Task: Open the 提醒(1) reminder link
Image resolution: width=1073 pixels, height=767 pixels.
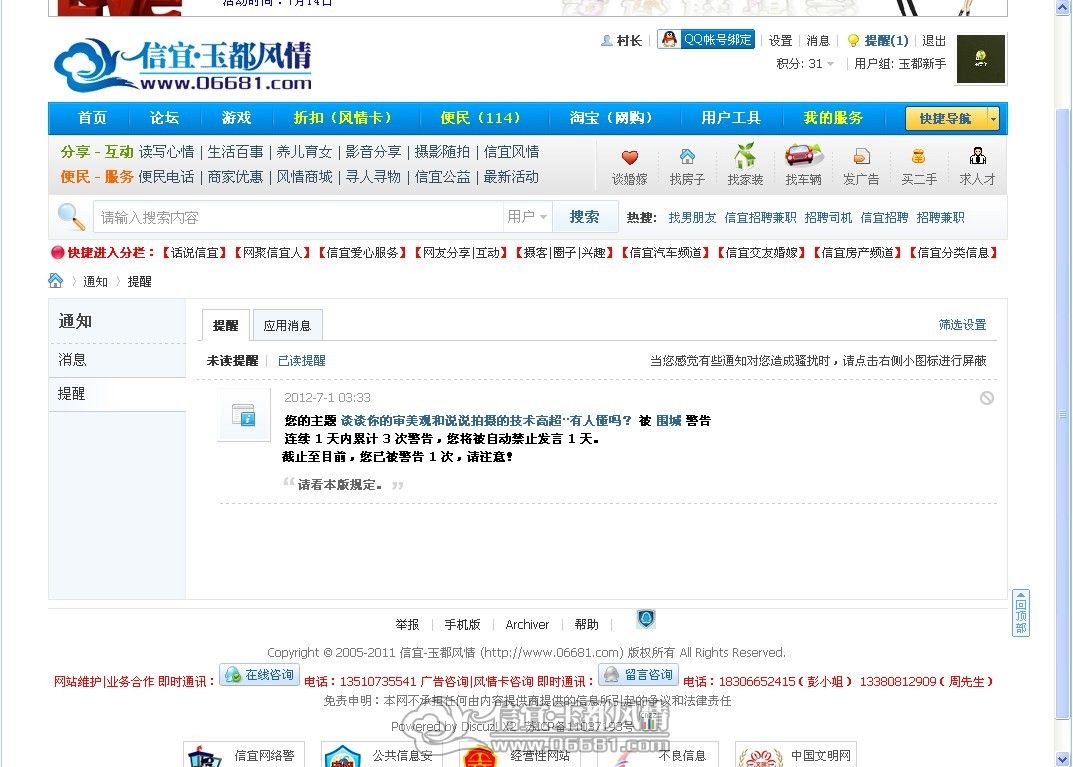Action: point(886,40)
